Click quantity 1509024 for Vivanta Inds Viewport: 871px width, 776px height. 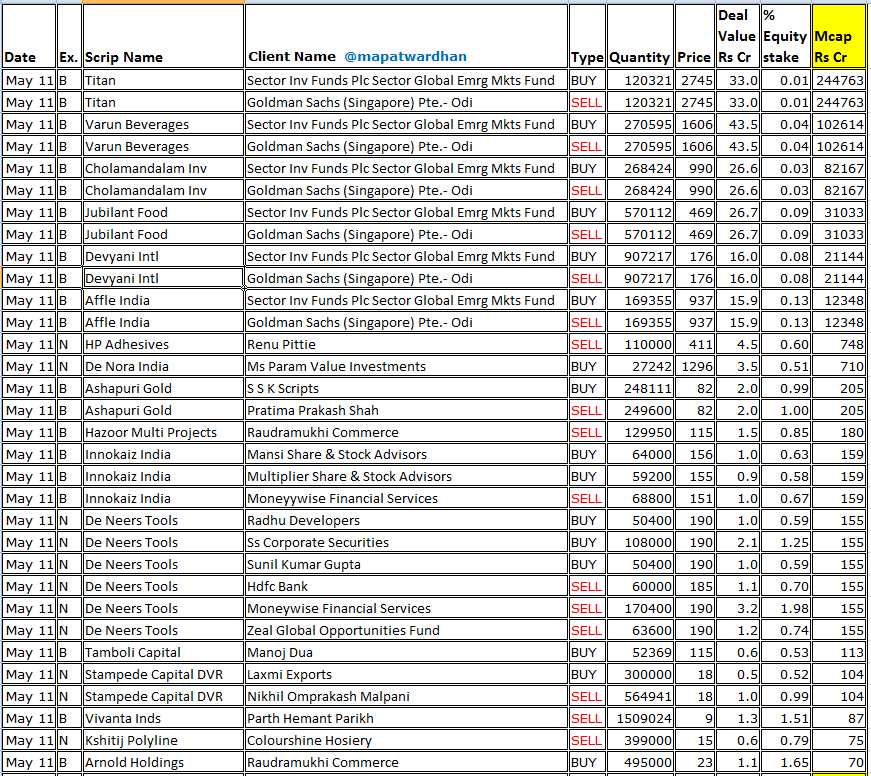pos(640,719)
